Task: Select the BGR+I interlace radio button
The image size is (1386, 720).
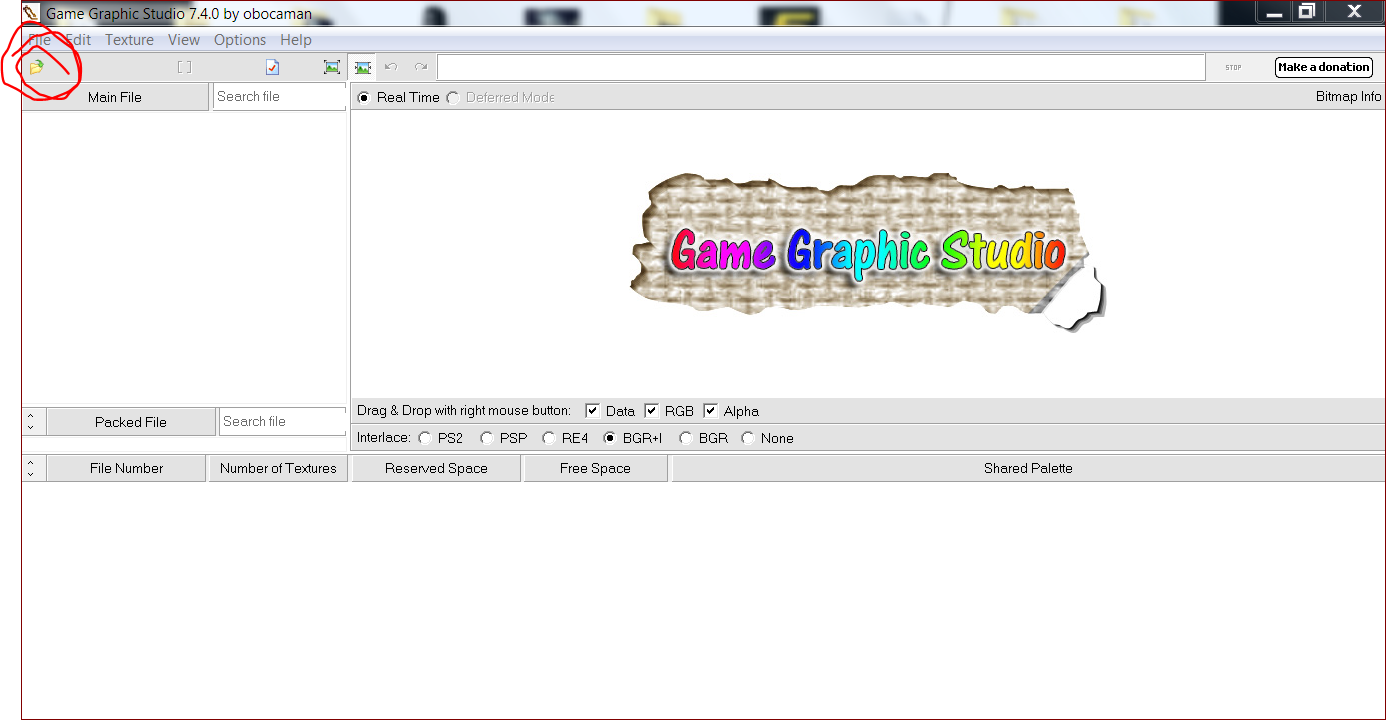Action: 610,438
